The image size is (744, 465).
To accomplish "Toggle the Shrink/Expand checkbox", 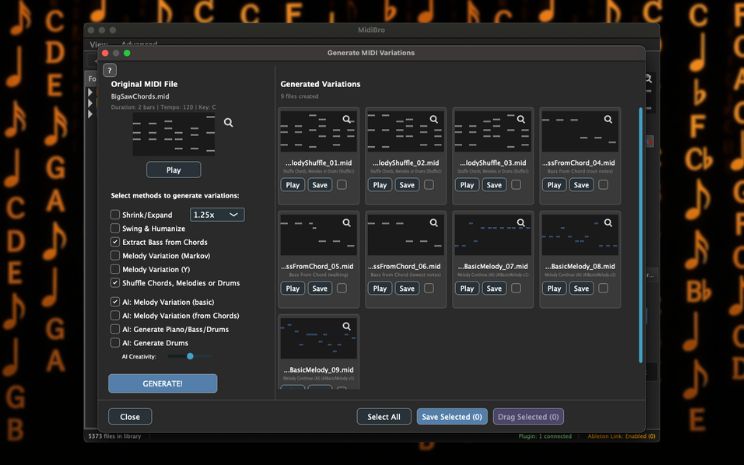I will [115, 214].
